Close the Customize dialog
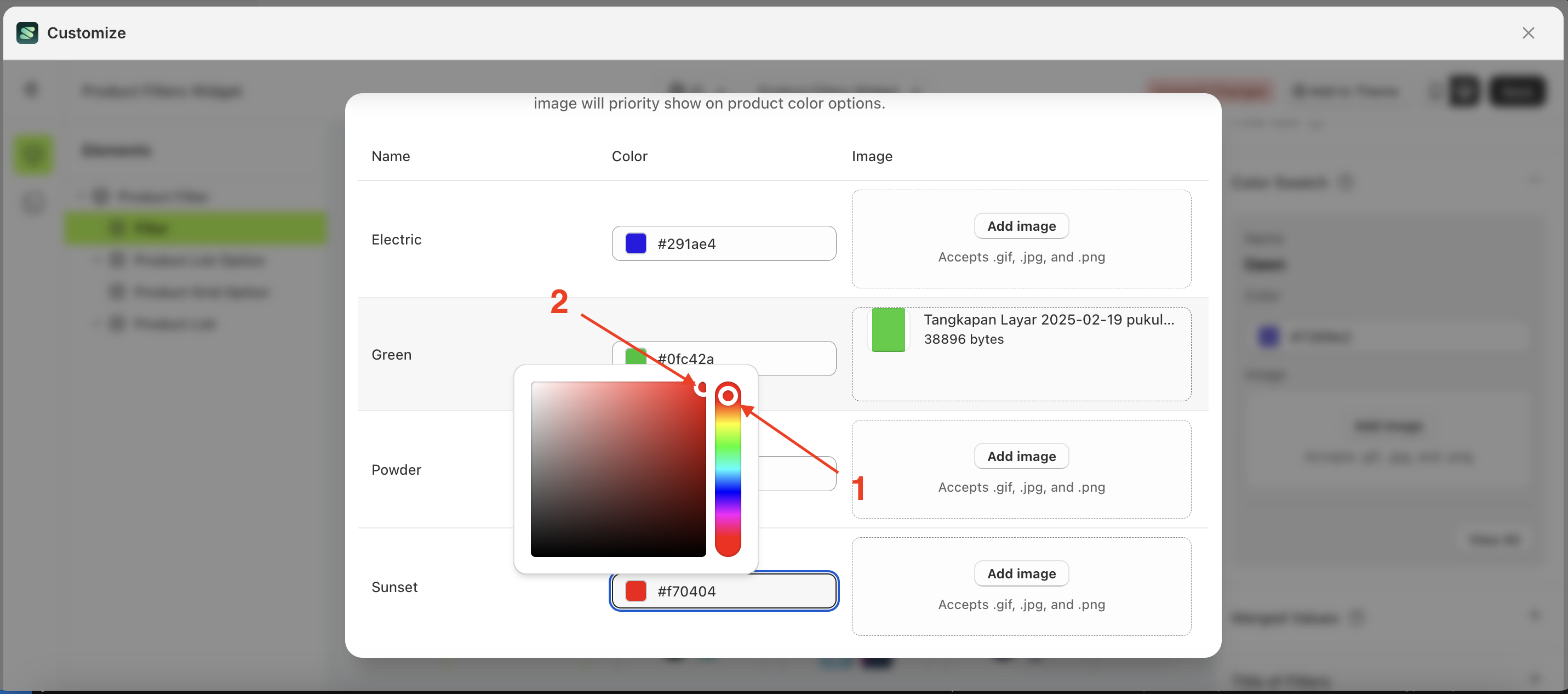1568x694 pixels. coord(1529,33)
